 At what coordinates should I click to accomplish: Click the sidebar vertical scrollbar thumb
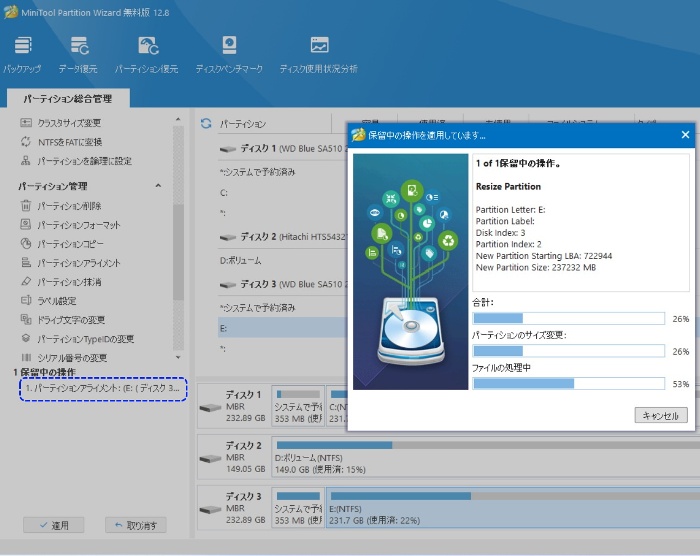coord(178,252)
